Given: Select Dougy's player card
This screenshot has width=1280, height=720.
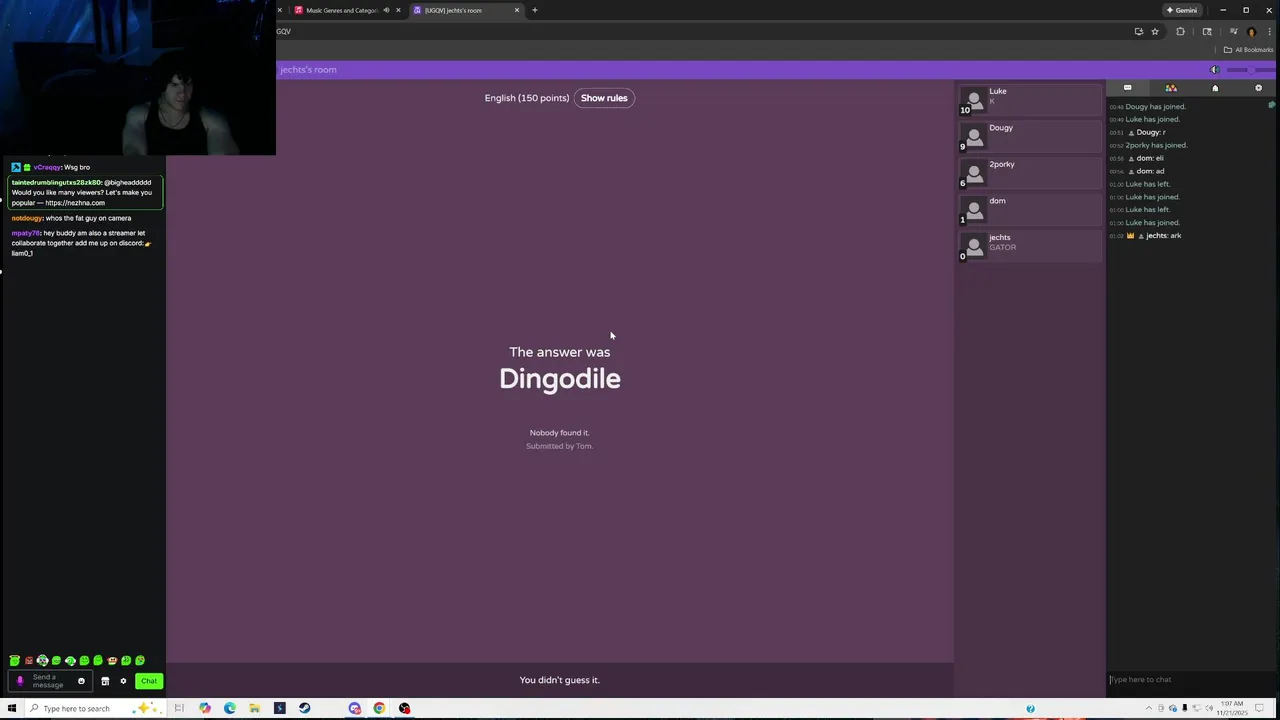Looking at the screenshot, I should 1030,137.
